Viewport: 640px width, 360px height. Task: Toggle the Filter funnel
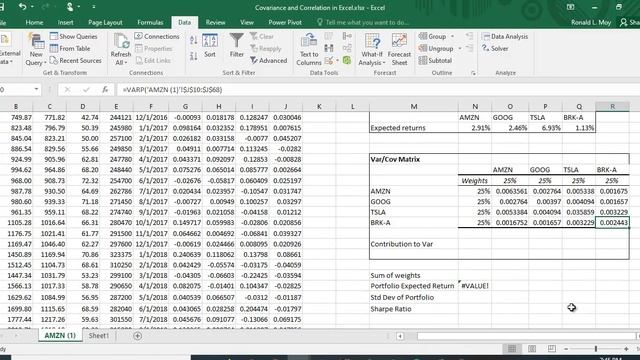coord(236,46)
